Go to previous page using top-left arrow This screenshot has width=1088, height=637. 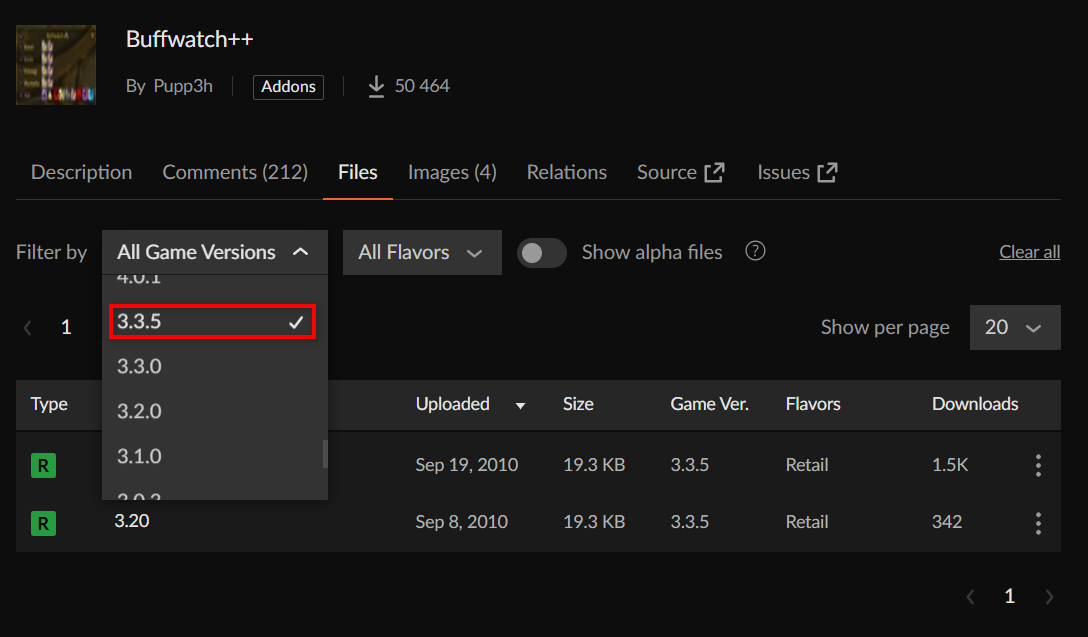click(28, 328)
